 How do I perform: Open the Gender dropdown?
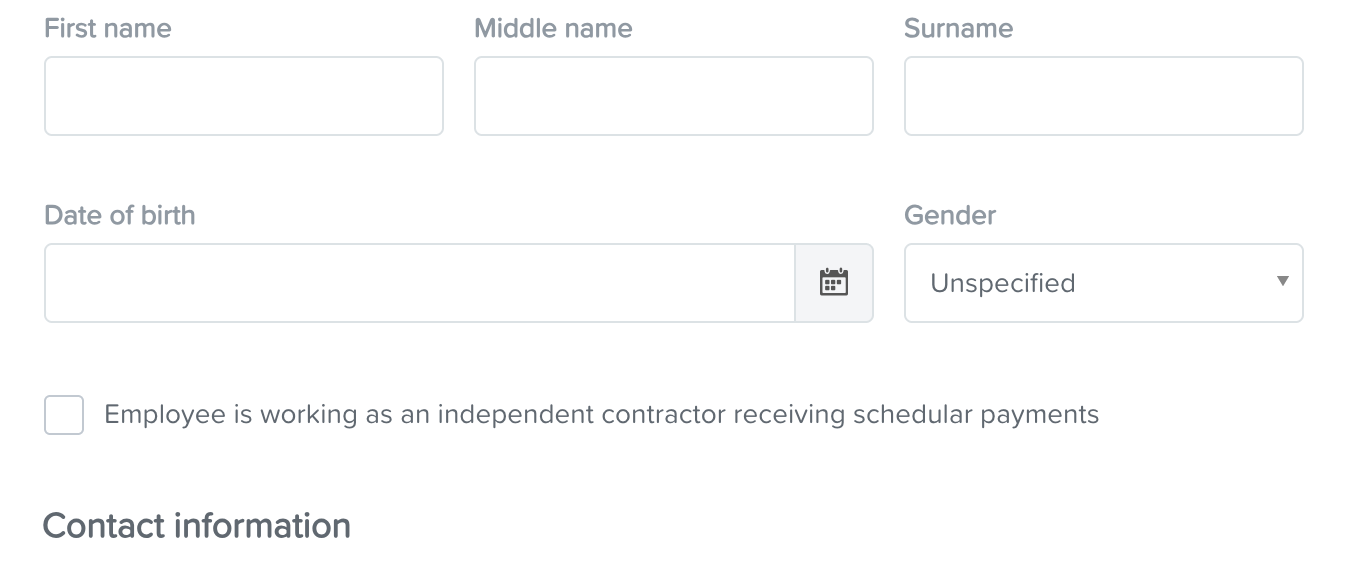(1103, 283)
